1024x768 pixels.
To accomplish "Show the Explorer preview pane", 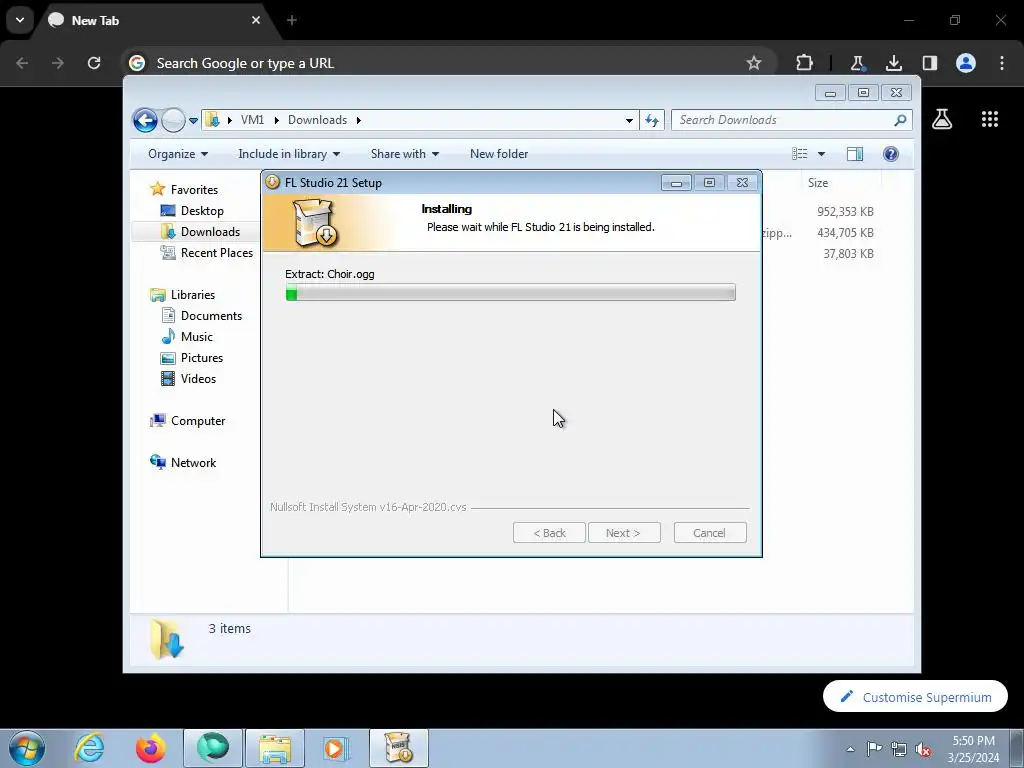I will click(854, 153).
